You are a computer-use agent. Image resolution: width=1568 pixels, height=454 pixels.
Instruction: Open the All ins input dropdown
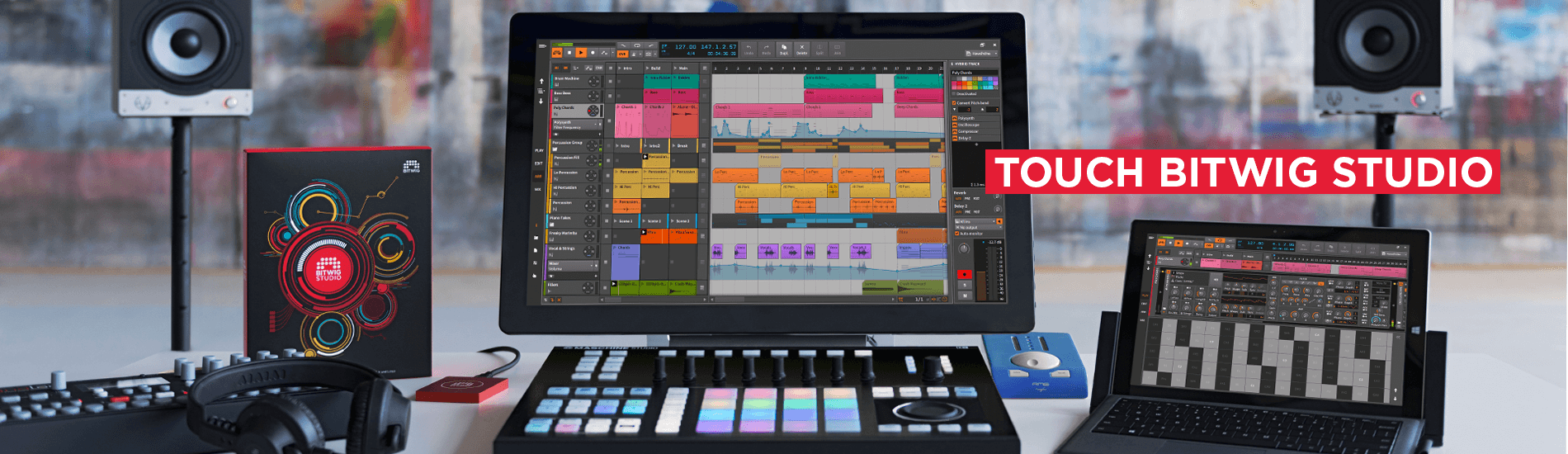click(975, 221)
